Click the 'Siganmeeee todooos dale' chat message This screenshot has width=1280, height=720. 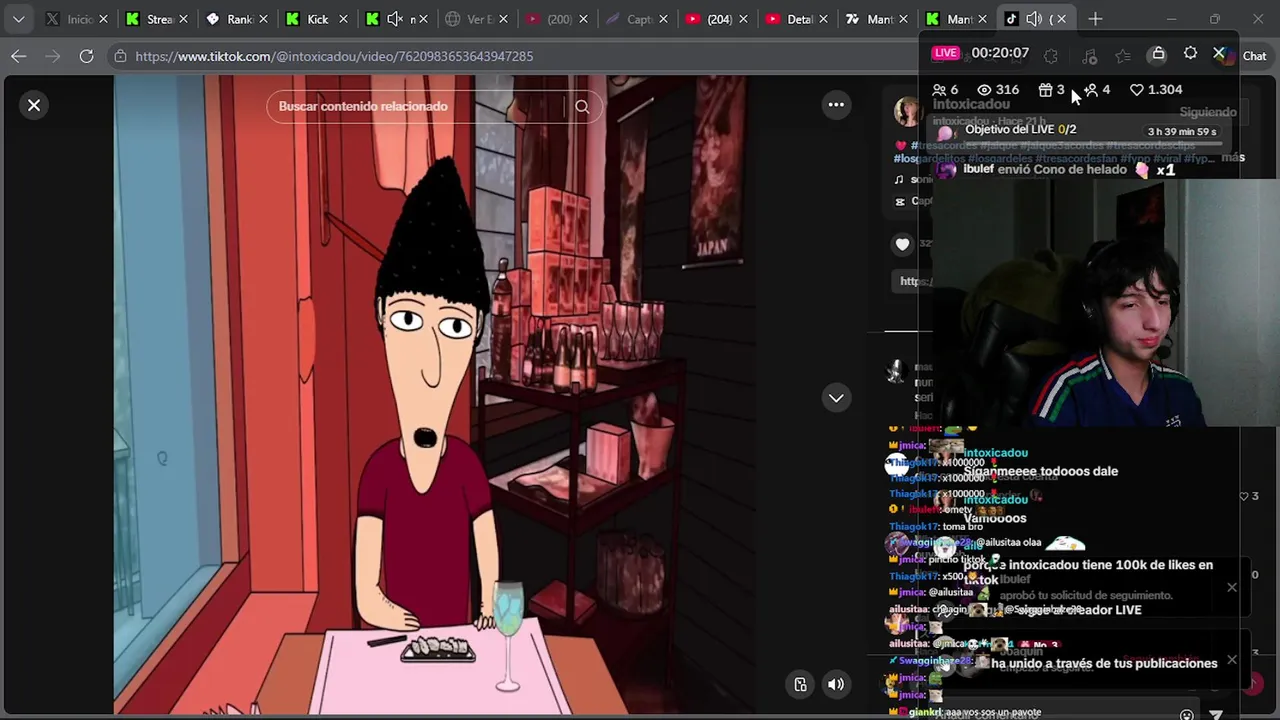(1040, 471)
